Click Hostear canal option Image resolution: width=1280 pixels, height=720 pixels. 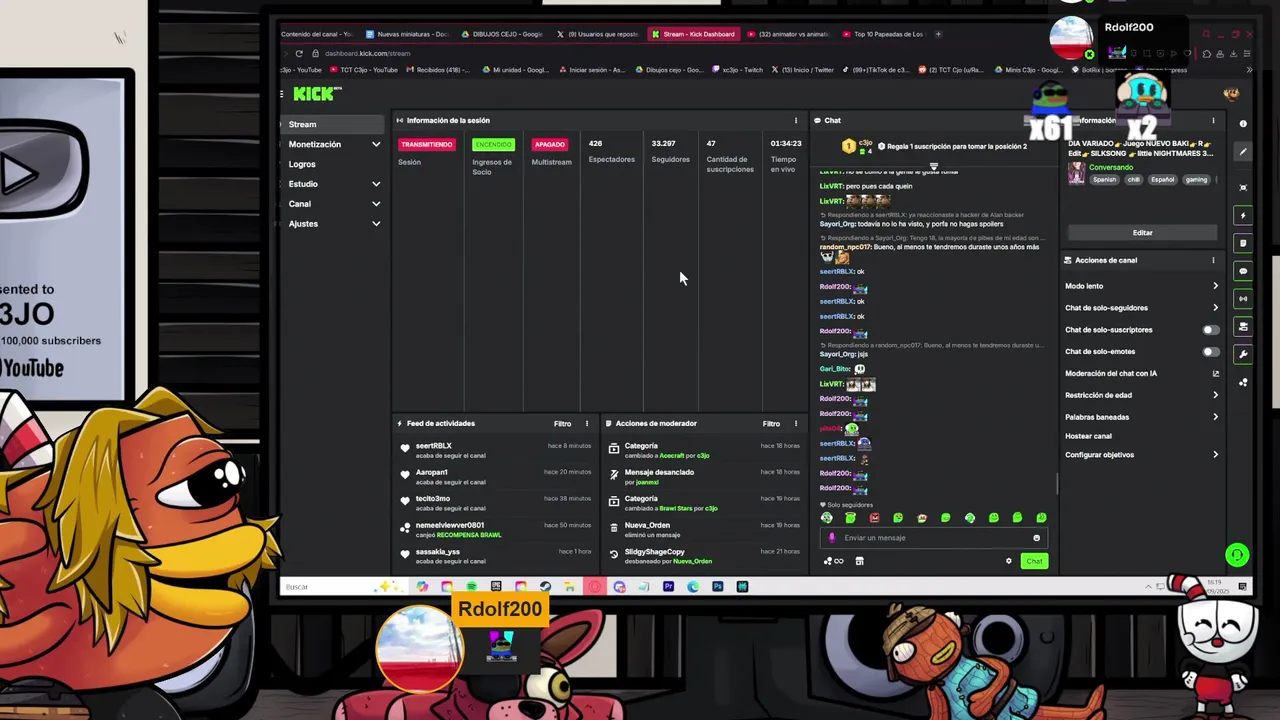tap(1088, 436)
